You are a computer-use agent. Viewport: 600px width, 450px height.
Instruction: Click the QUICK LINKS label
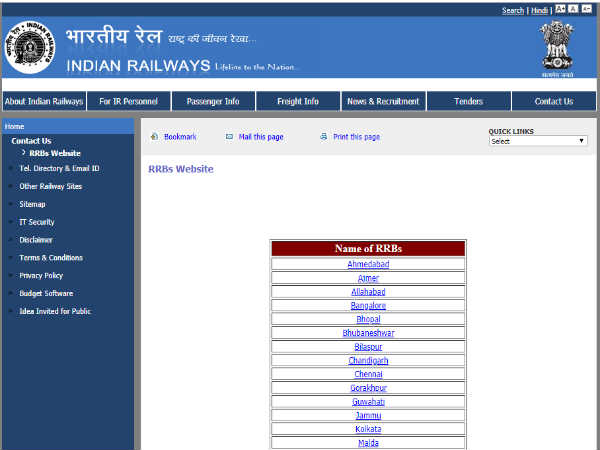511,131
